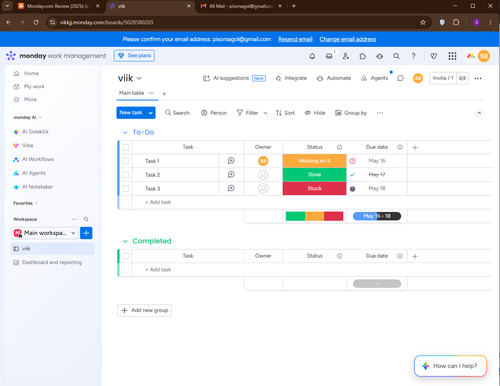Click the Change email address link
500x386 pixels.
(x=348, y=39)
